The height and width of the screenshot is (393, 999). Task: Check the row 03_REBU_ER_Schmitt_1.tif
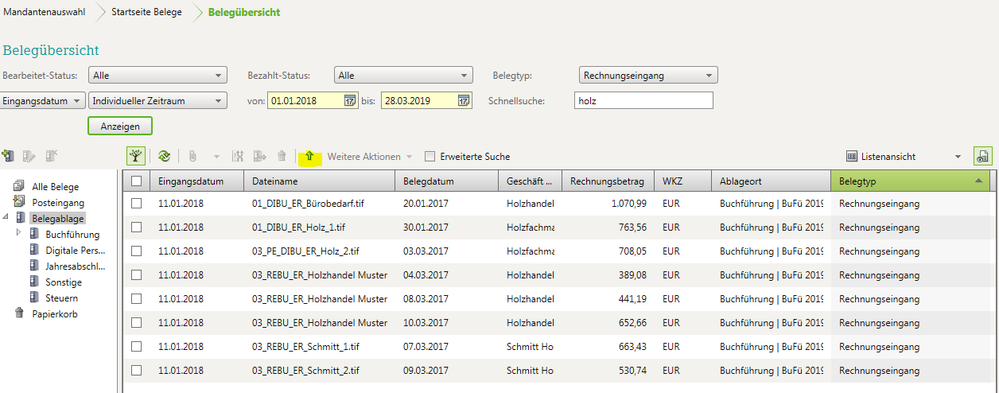(x=136, y=346)
